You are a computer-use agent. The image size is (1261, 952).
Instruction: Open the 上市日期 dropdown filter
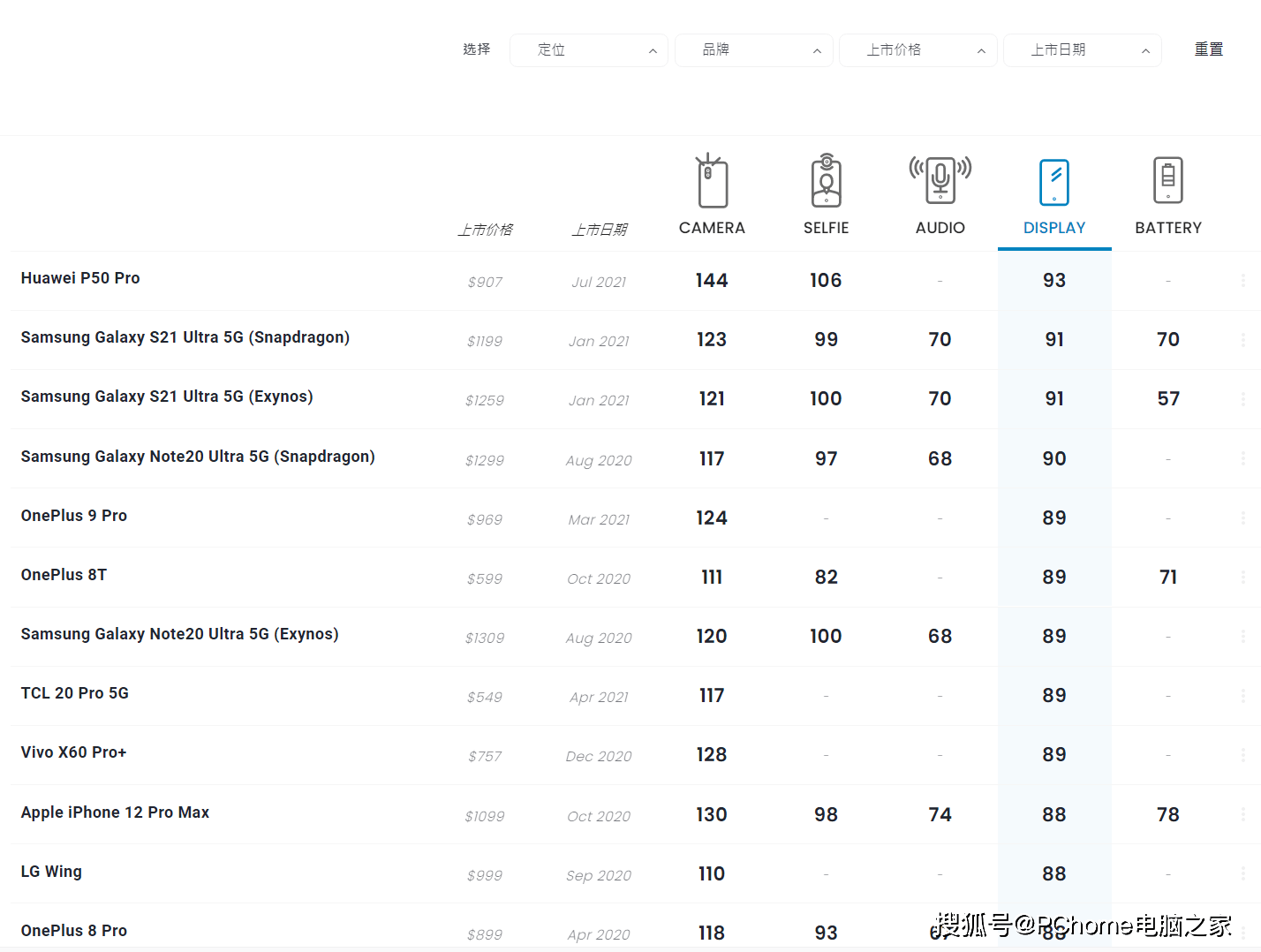pyautogui.click(x=1083, y=50)
